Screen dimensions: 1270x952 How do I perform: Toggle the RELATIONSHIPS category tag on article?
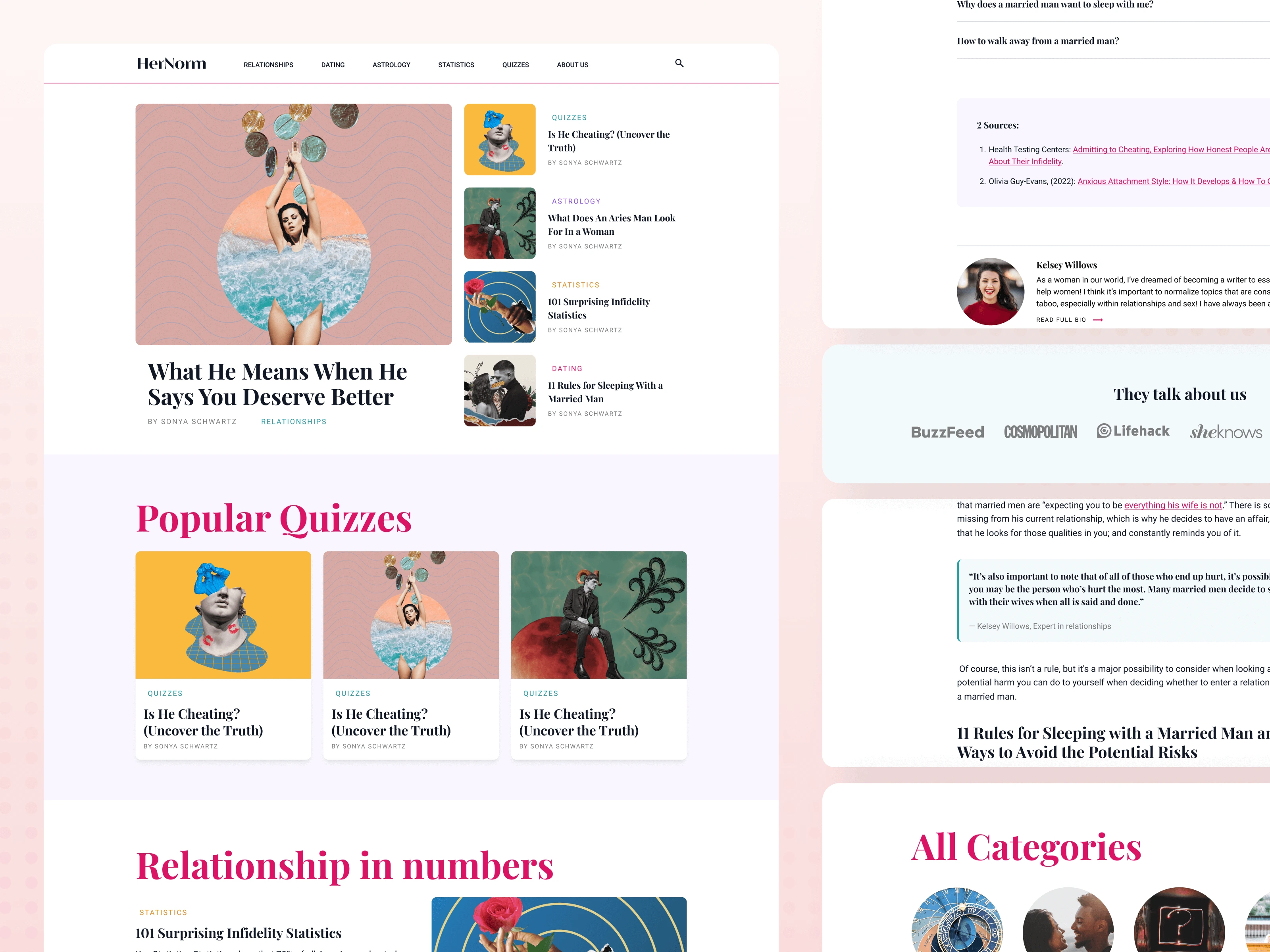coord(293,420)
